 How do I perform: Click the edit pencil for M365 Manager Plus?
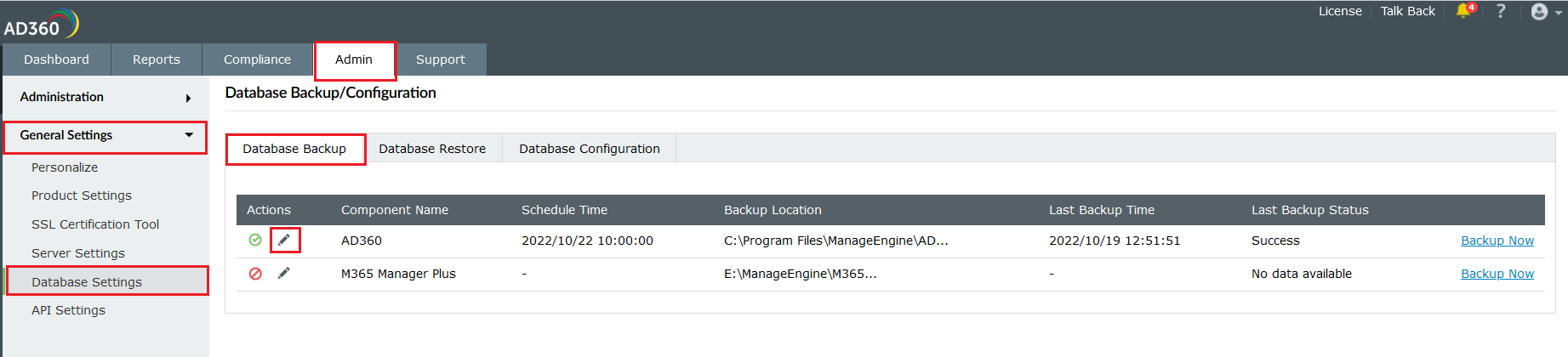tap(284, 274)
